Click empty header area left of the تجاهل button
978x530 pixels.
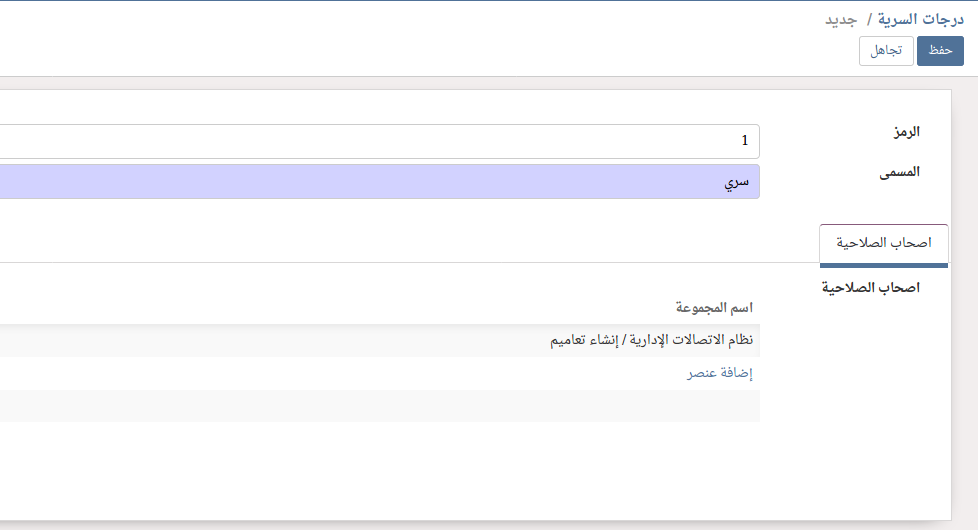tap(500, 51)
